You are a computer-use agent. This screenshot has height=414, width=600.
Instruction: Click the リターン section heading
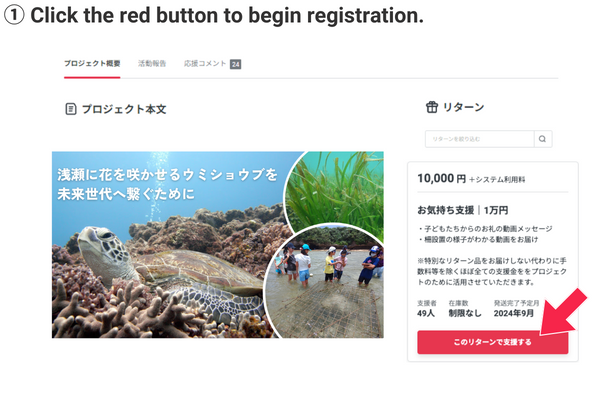coord(463,107)
